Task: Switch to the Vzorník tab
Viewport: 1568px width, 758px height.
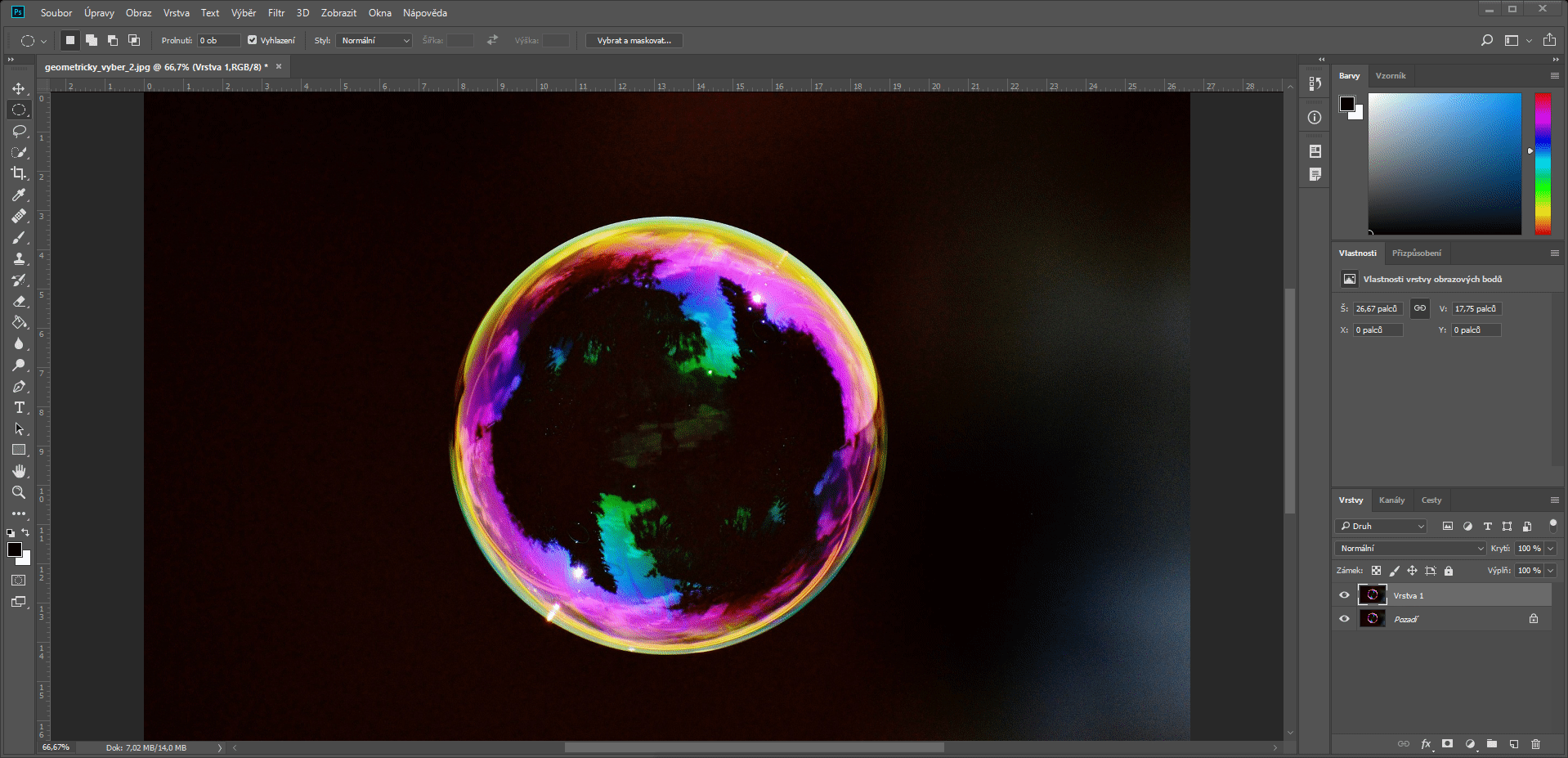Action: [x=1391, y=76]
